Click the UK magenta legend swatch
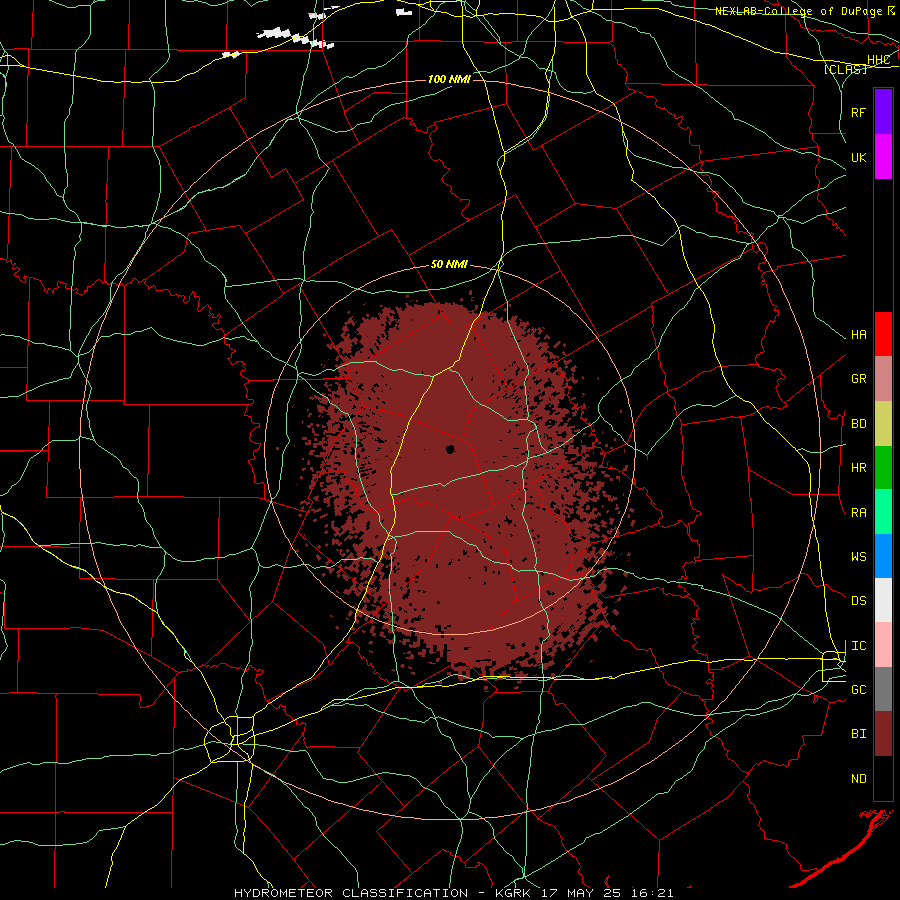 point(883,157)
